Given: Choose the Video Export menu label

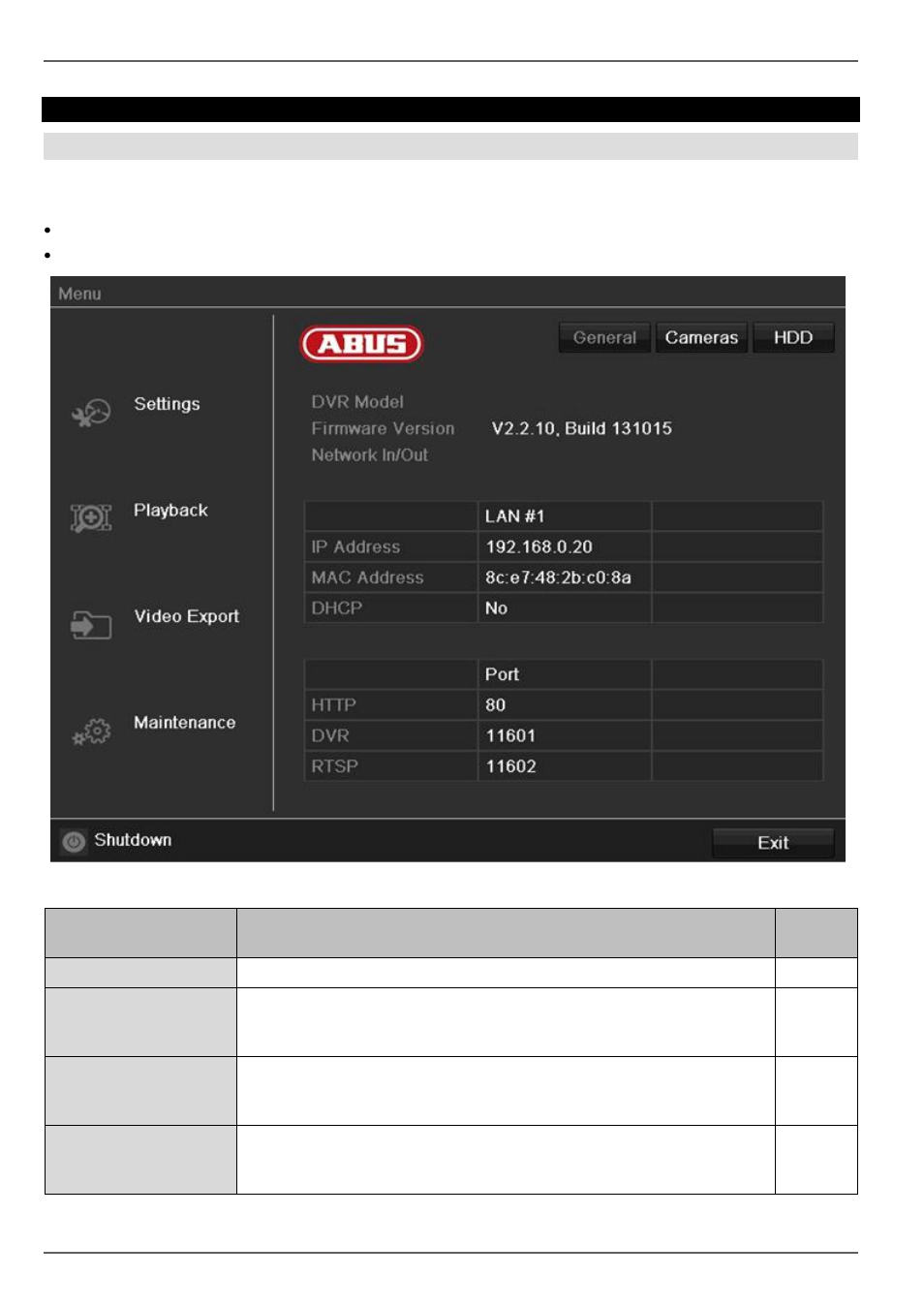Looking at the screenshot, I should coord(186,616).
